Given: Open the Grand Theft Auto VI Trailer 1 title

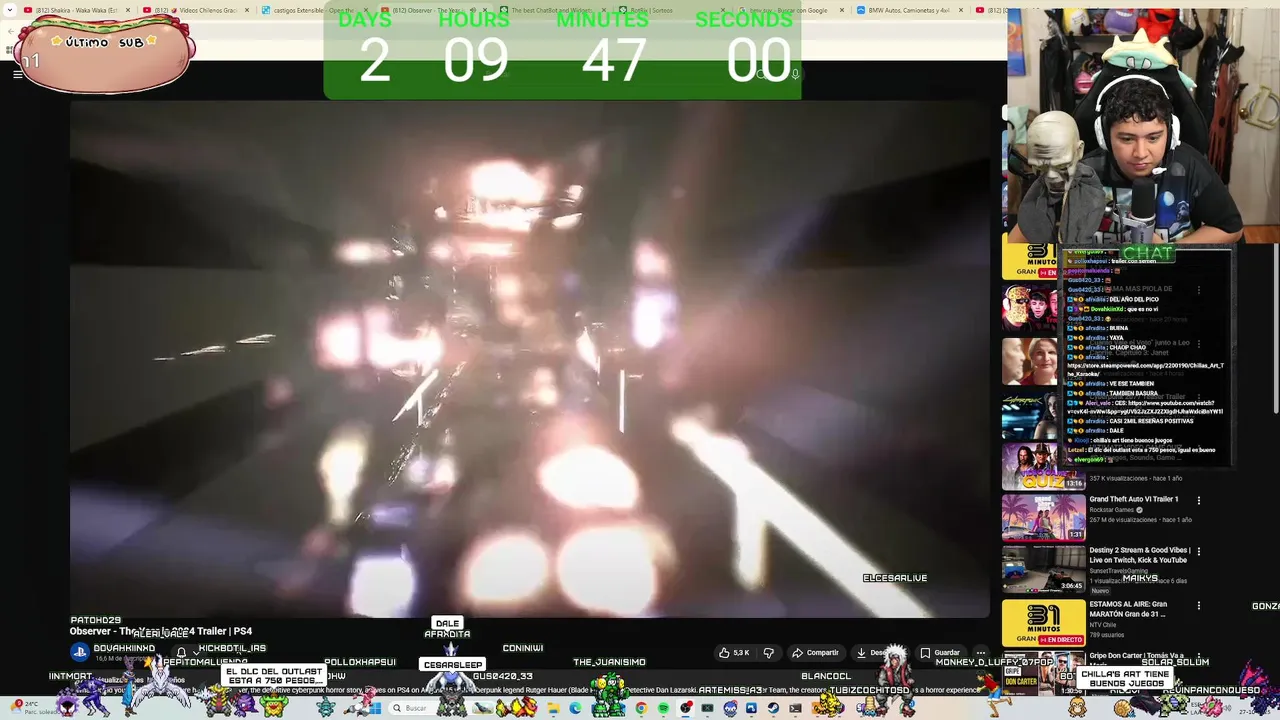Looking at the screenshot, I should 1133,499.
